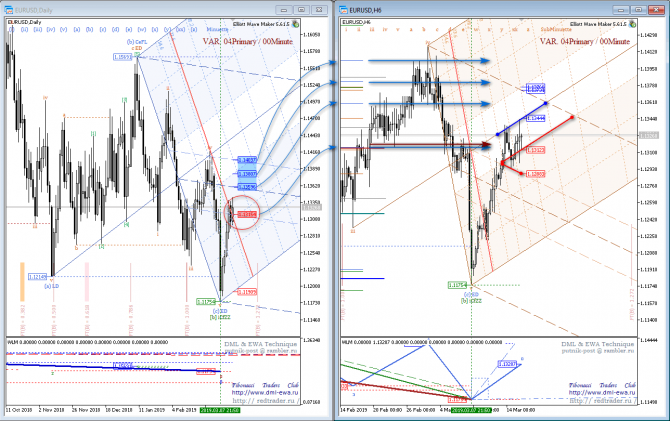Click the 1.12149 price label on Daily chart

tap(38, 277)
